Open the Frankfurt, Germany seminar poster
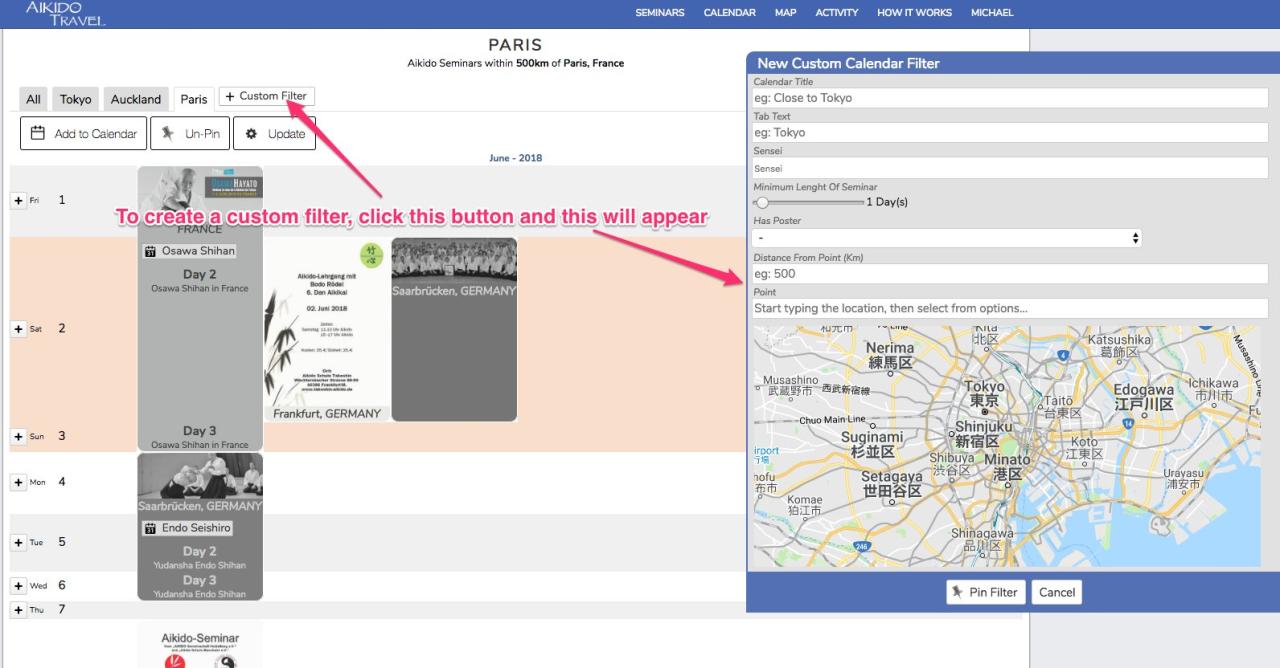The image size is (1280, 668). (x=327, y=330)
